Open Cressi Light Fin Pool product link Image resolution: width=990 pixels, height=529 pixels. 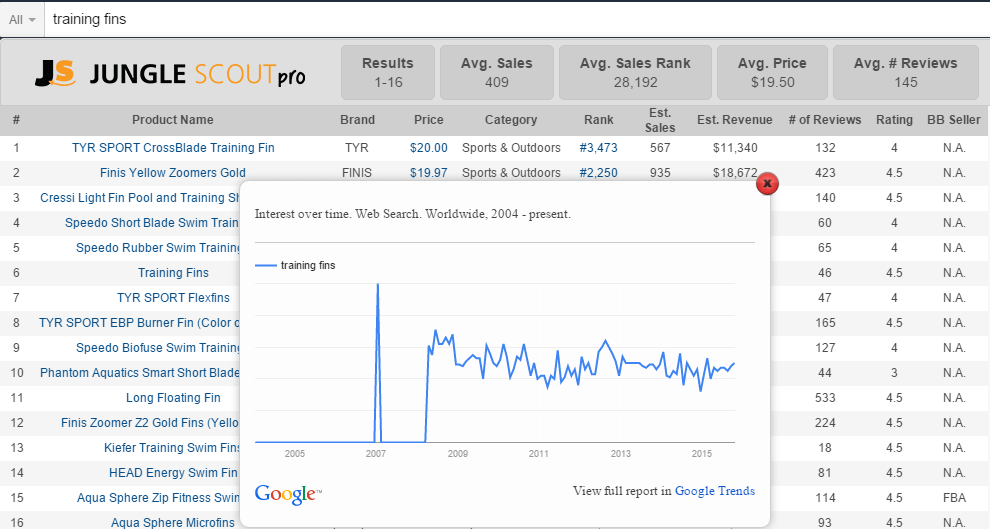coord(140,198)
